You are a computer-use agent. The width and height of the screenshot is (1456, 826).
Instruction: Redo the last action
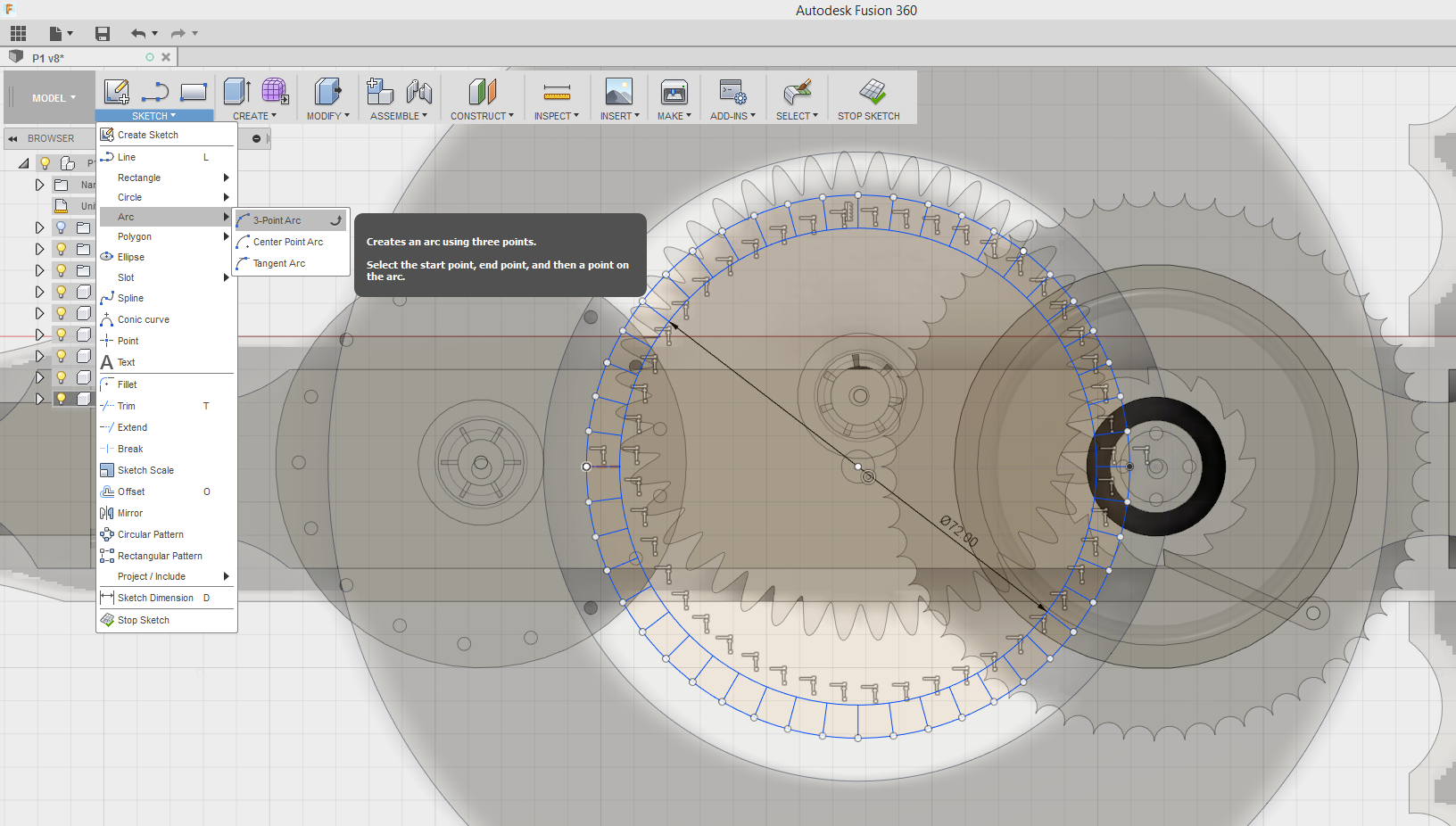[178, 34]
